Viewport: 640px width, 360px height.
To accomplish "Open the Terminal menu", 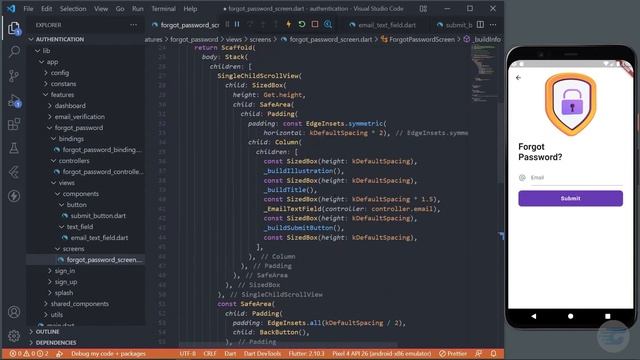I will 163,9.
